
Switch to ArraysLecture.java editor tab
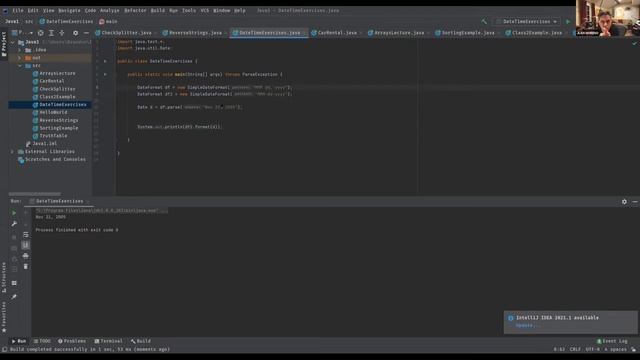coord(399,33)
